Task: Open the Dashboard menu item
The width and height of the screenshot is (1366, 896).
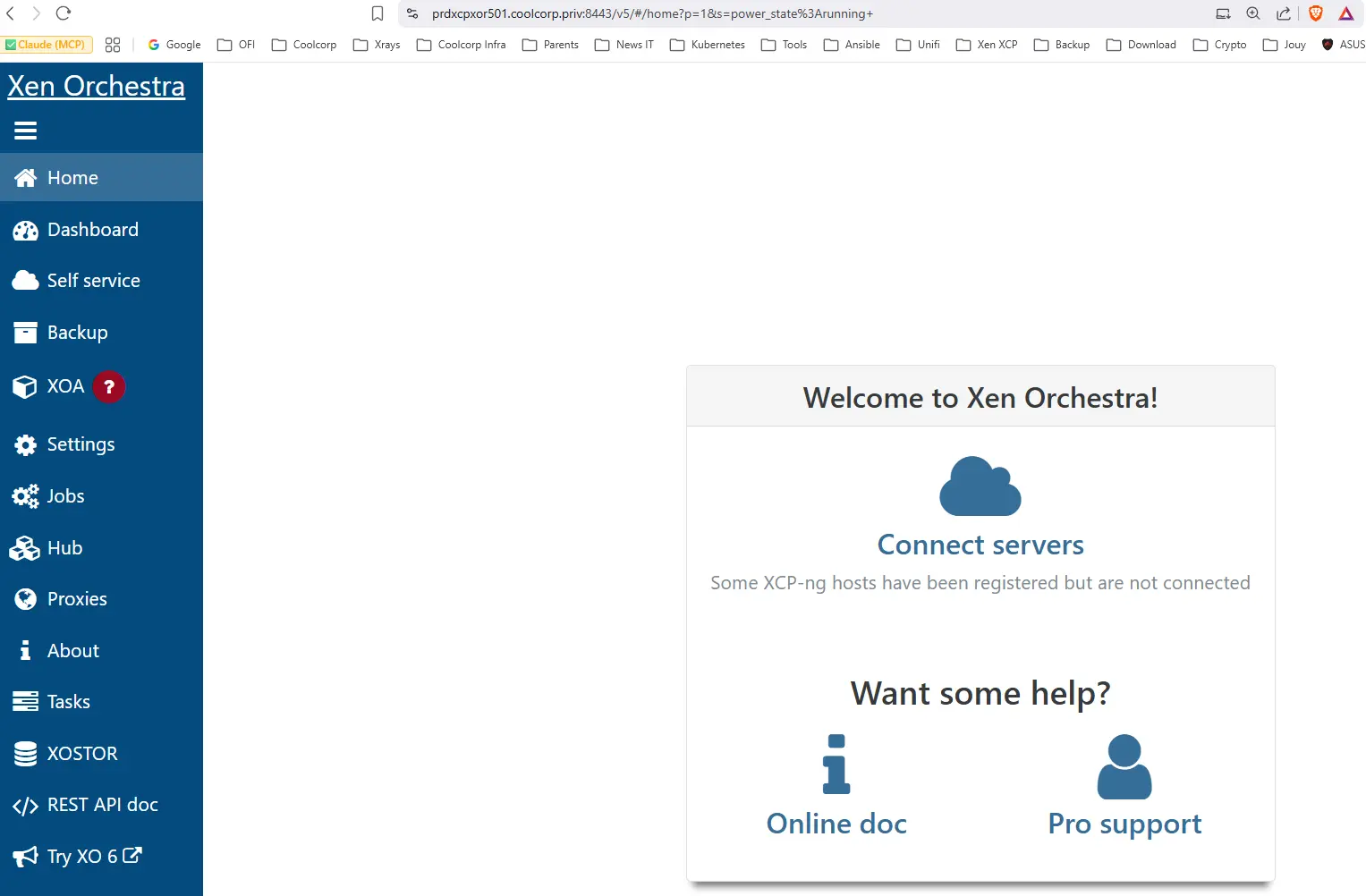Action: 92,230
